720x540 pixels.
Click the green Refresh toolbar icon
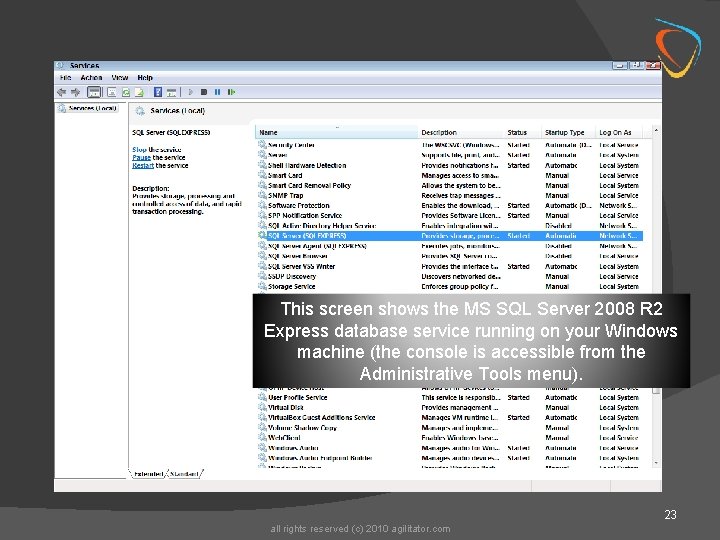tap(125, 92)
